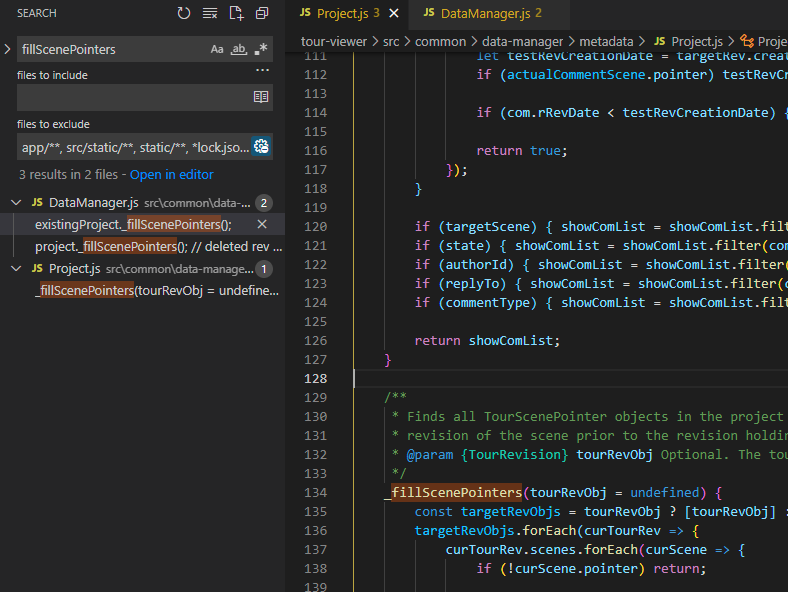This screenshot has height=592, width=788.
Task: Open search results in editor link
Action: pos(171,174)
